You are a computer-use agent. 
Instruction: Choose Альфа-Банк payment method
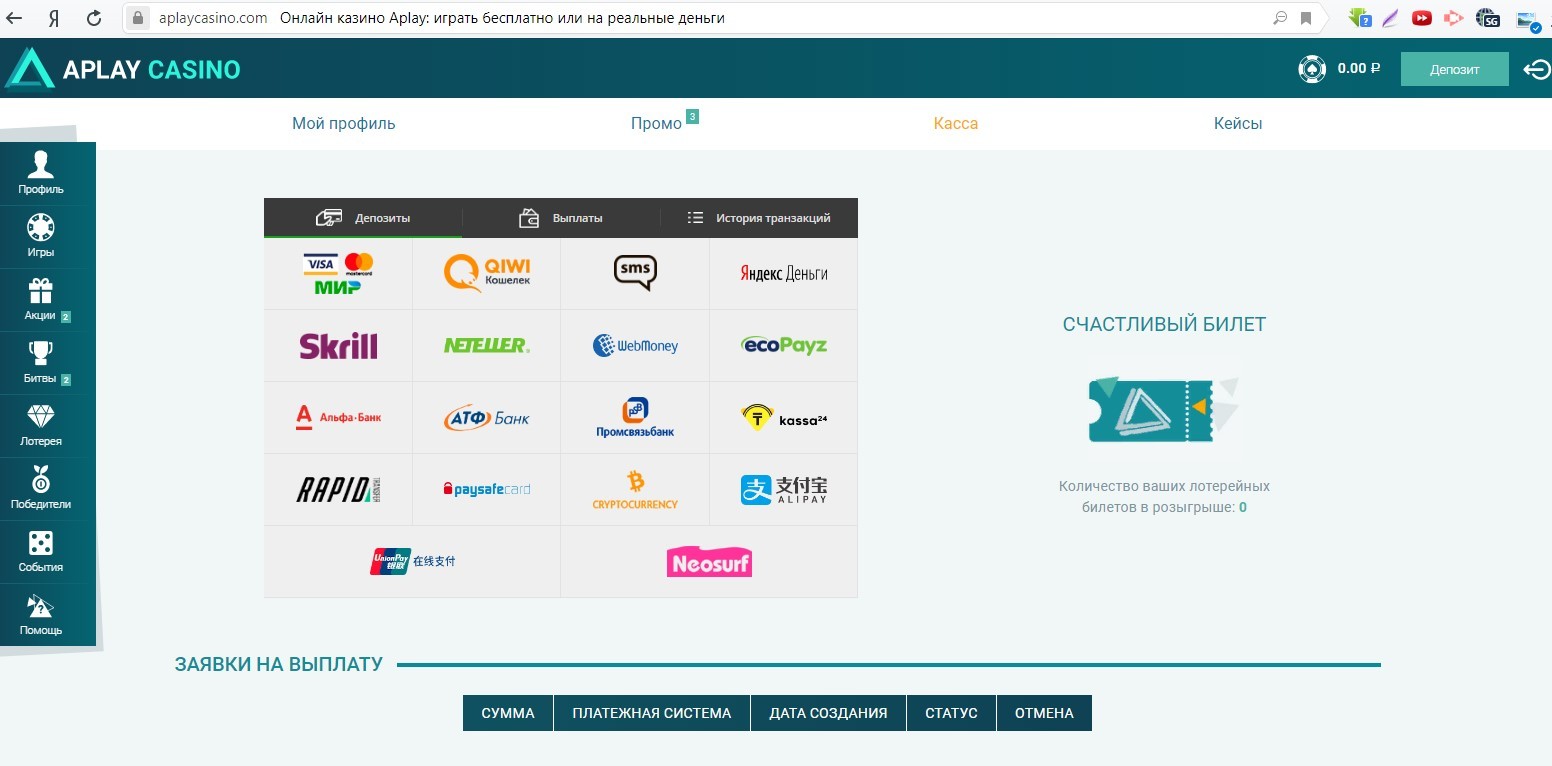338,418
